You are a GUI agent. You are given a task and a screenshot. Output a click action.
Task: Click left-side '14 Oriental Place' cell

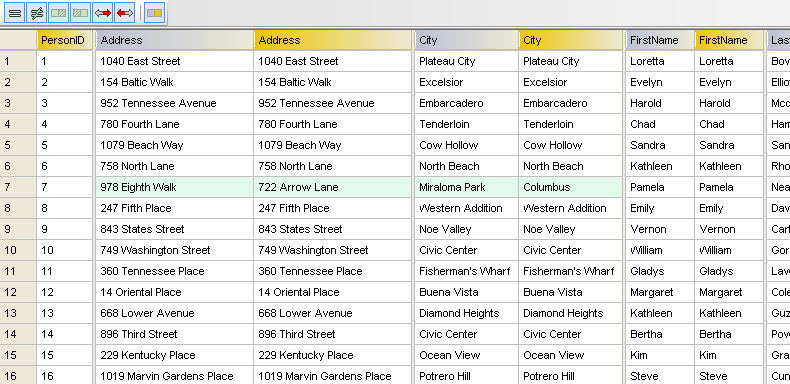174,292
